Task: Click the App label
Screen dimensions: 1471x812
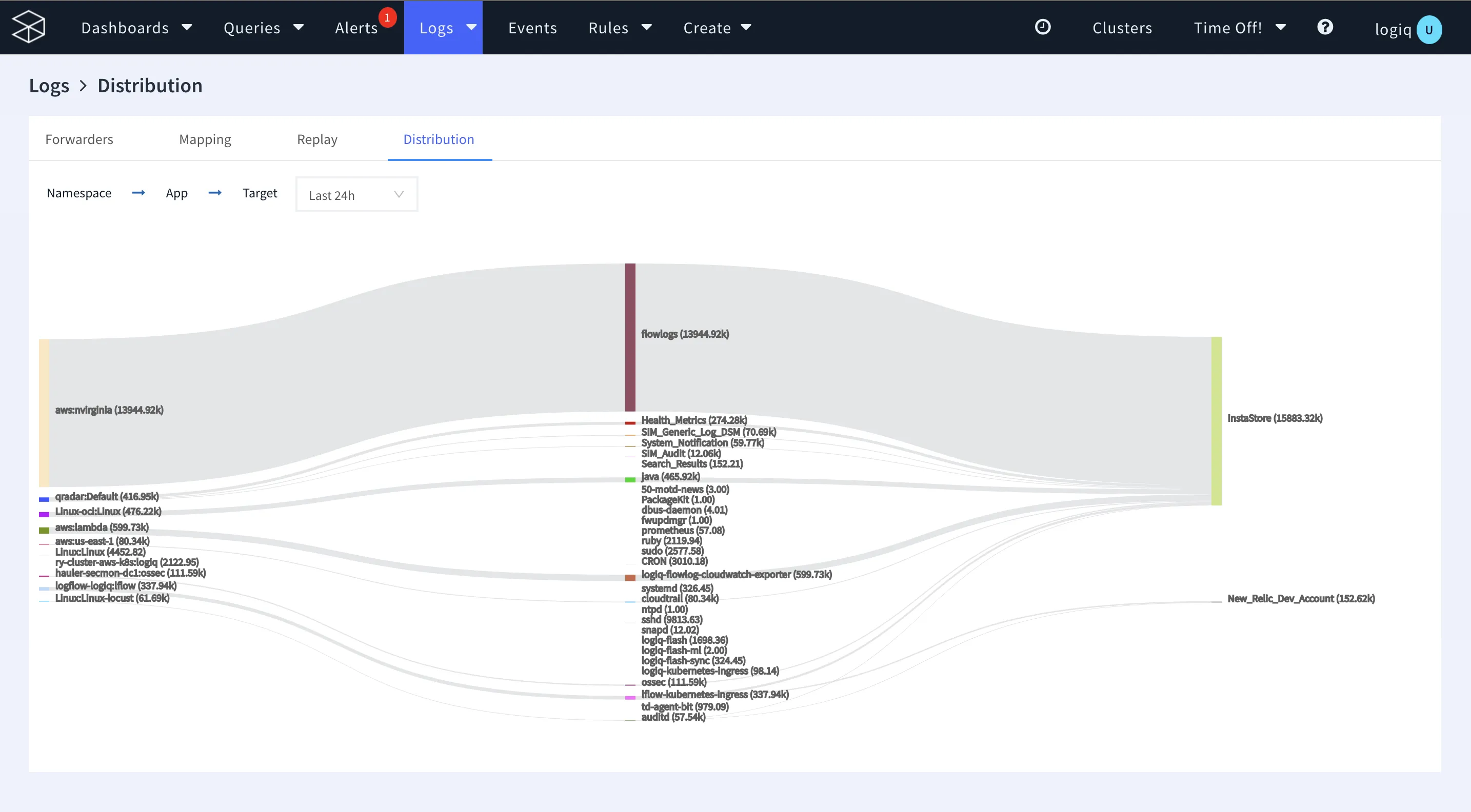Action: point(176,193)
